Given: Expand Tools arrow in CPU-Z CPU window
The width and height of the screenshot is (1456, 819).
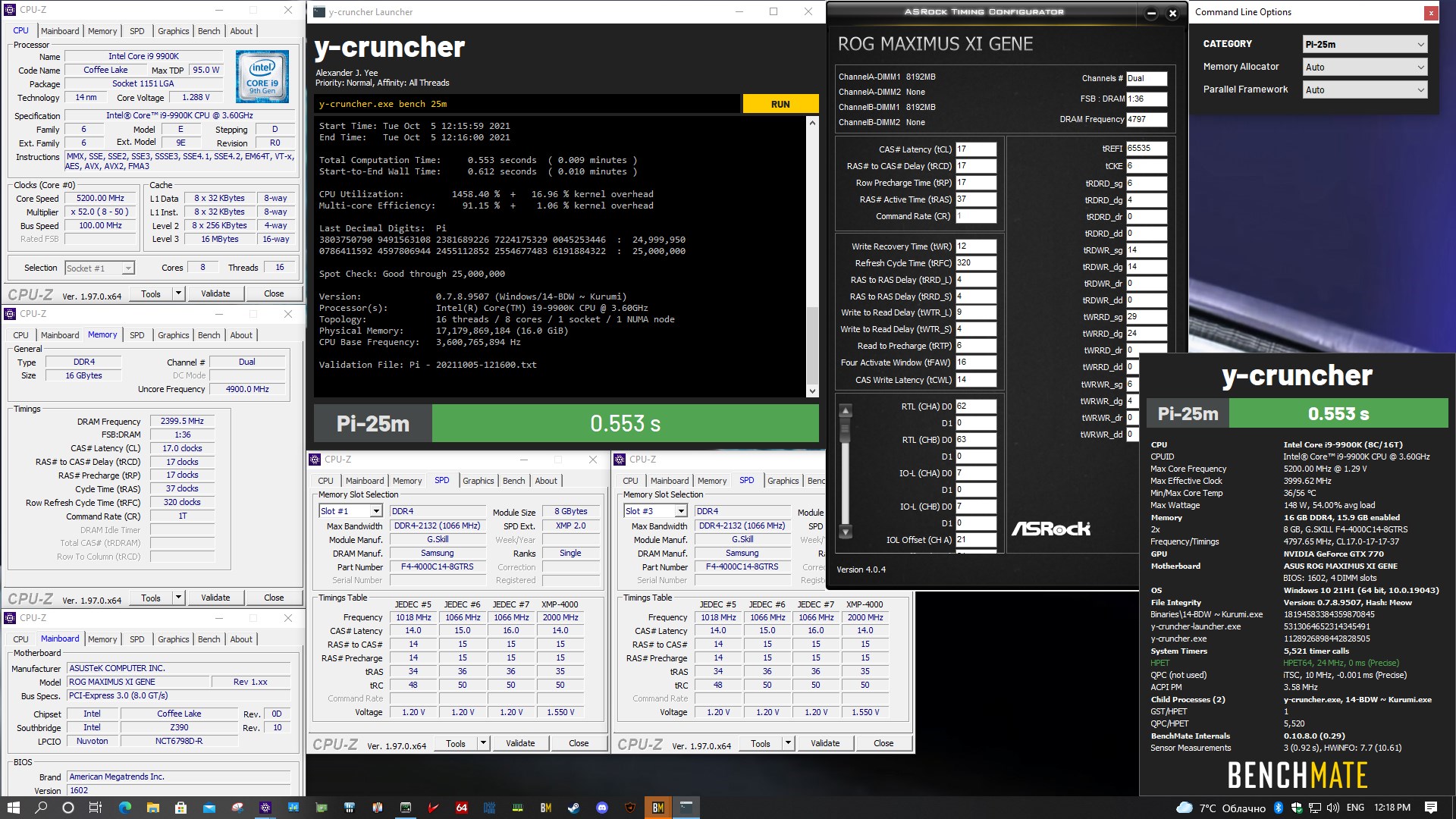Looking at the screenshot, I should (178, 293).
